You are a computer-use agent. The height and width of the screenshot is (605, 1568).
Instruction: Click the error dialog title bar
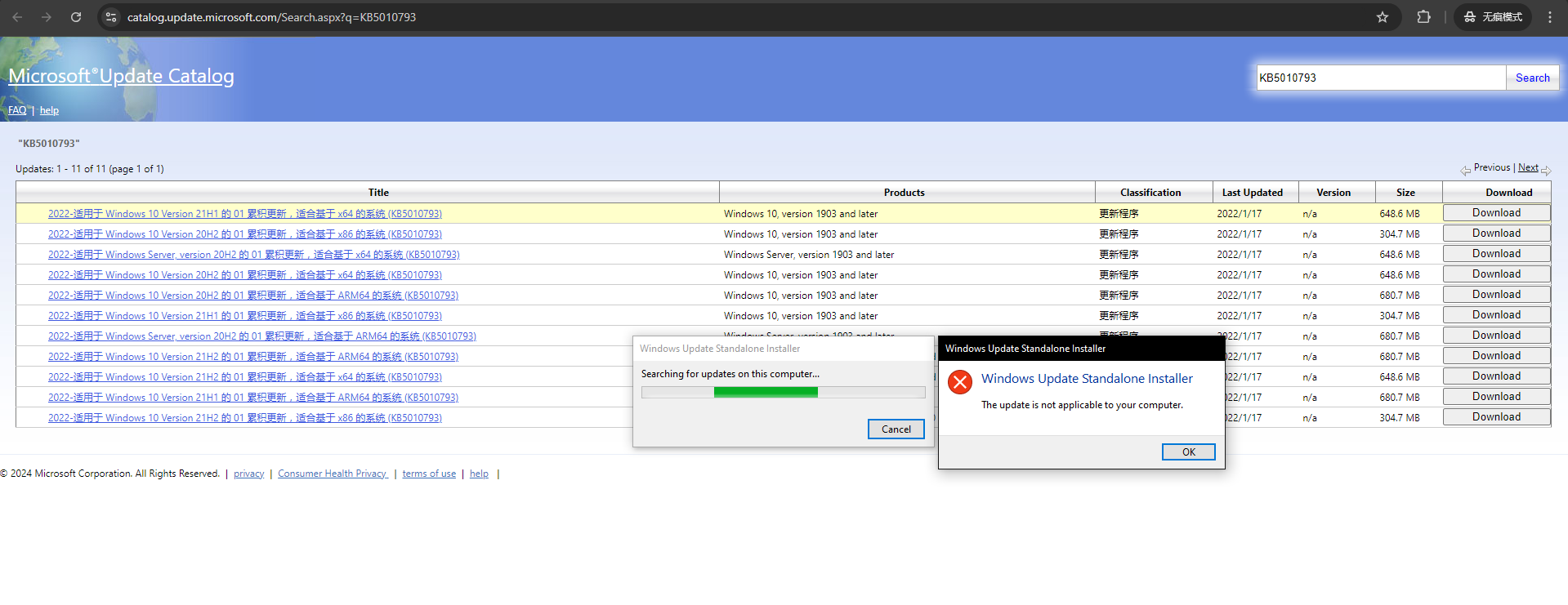[x=1081, y=349]
